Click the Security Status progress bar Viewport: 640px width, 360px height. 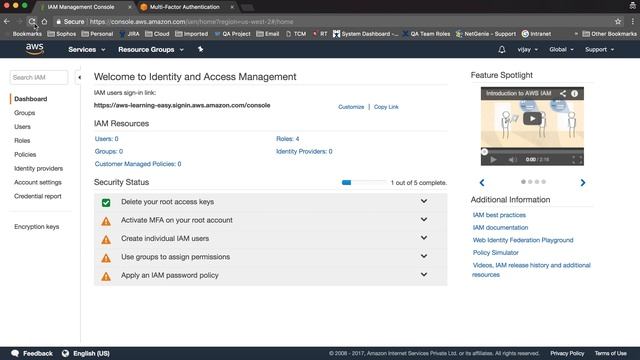363,182
